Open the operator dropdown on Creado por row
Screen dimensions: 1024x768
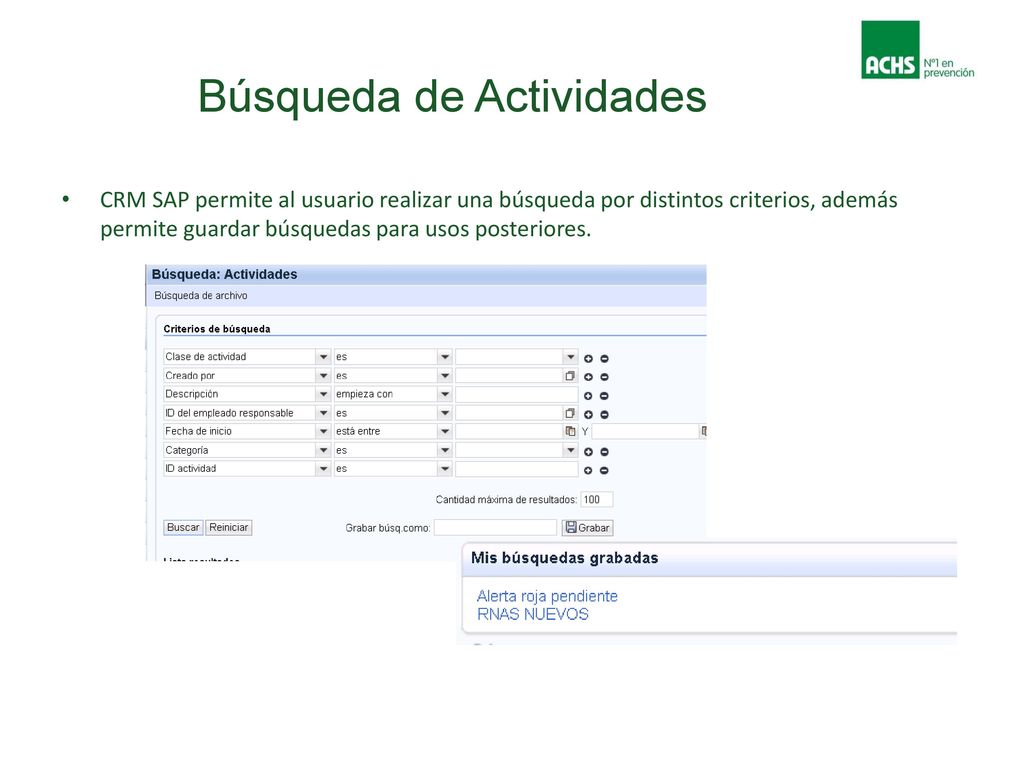[x=445, y=376]
